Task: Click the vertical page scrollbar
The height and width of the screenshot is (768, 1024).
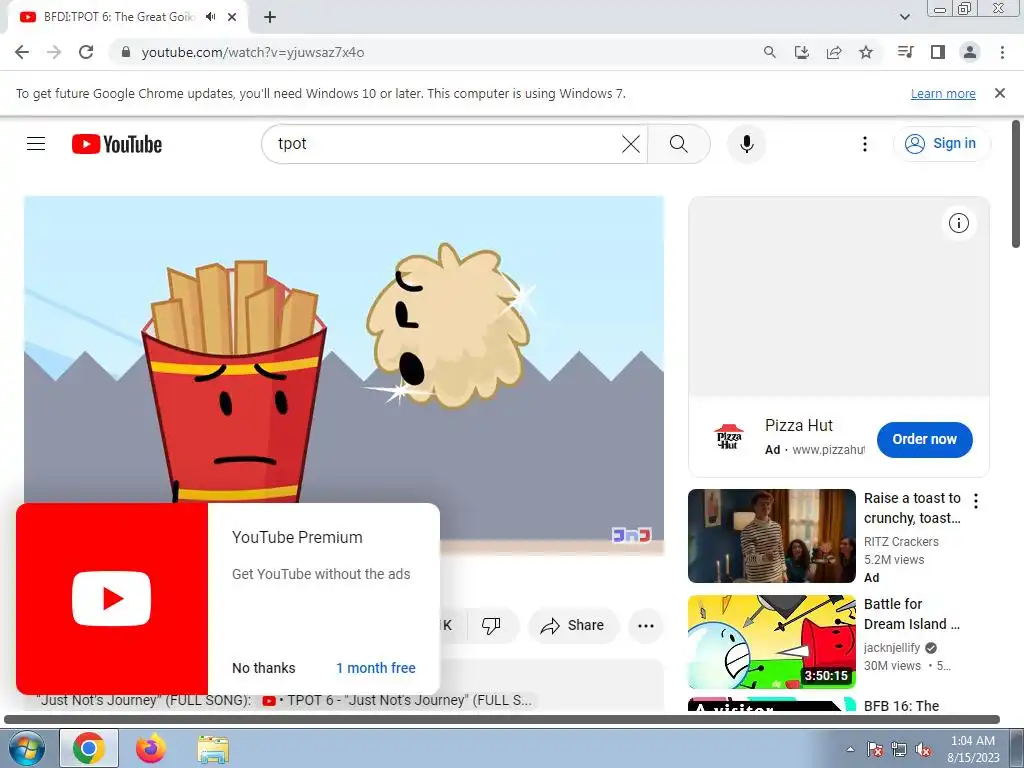Action: pos(1016,184)
